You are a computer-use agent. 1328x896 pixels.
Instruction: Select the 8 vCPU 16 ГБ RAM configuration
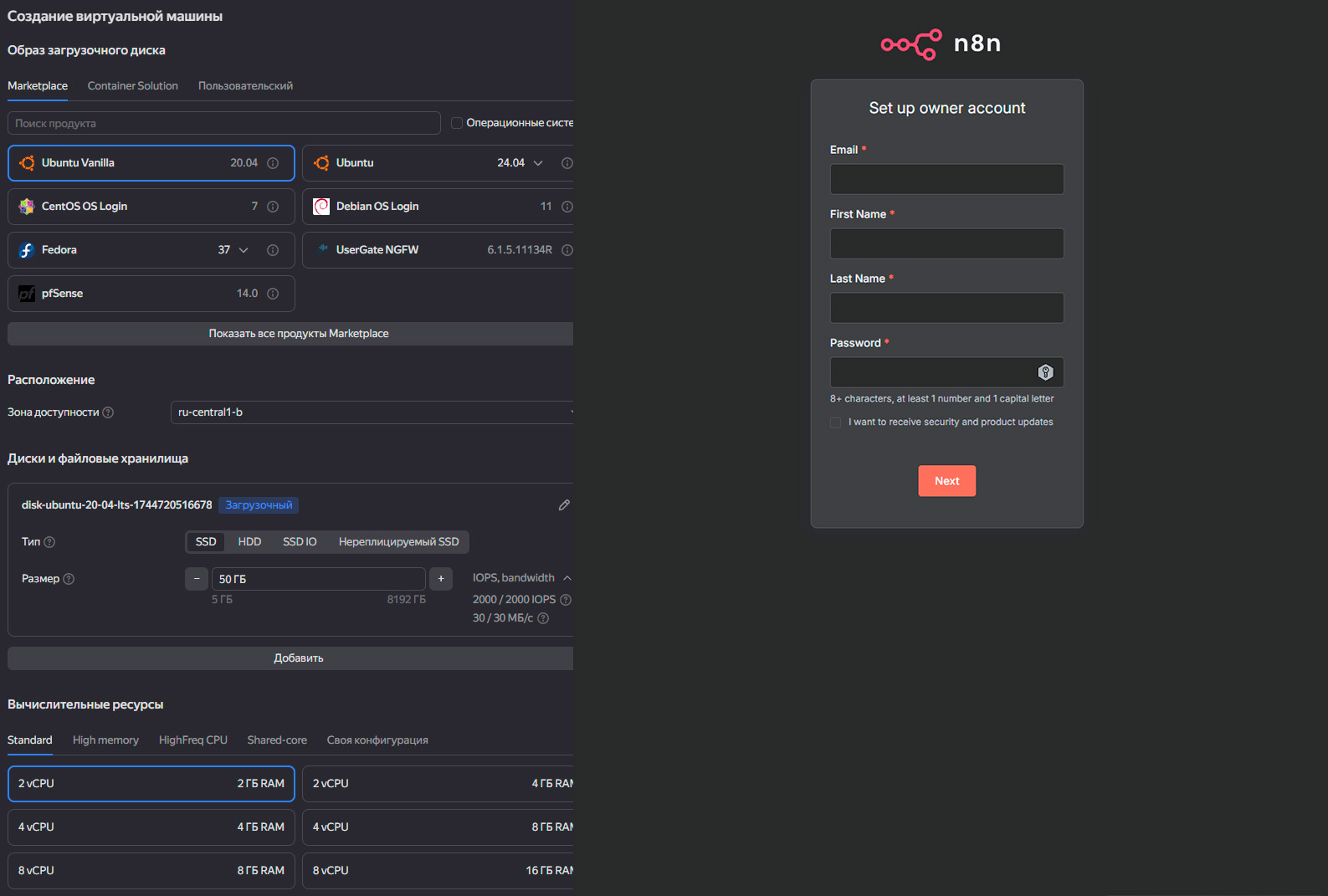(438, 871)
